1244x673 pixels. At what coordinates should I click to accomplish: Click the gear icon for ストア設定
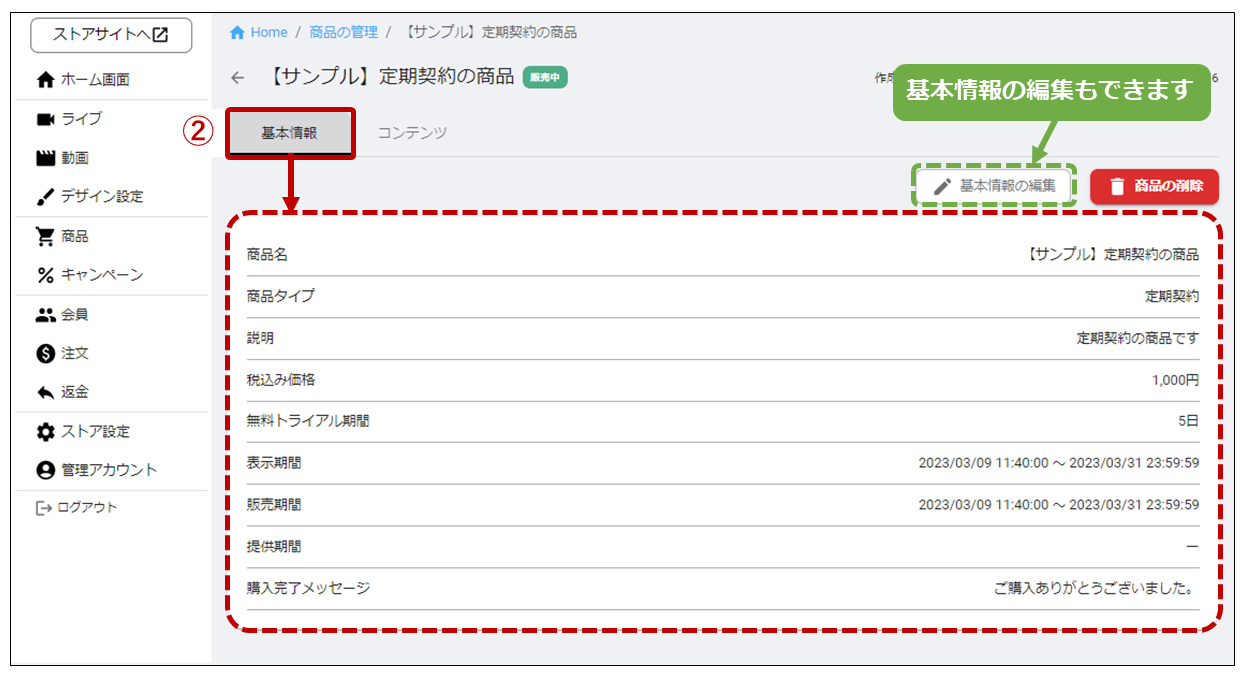[45, 432]
